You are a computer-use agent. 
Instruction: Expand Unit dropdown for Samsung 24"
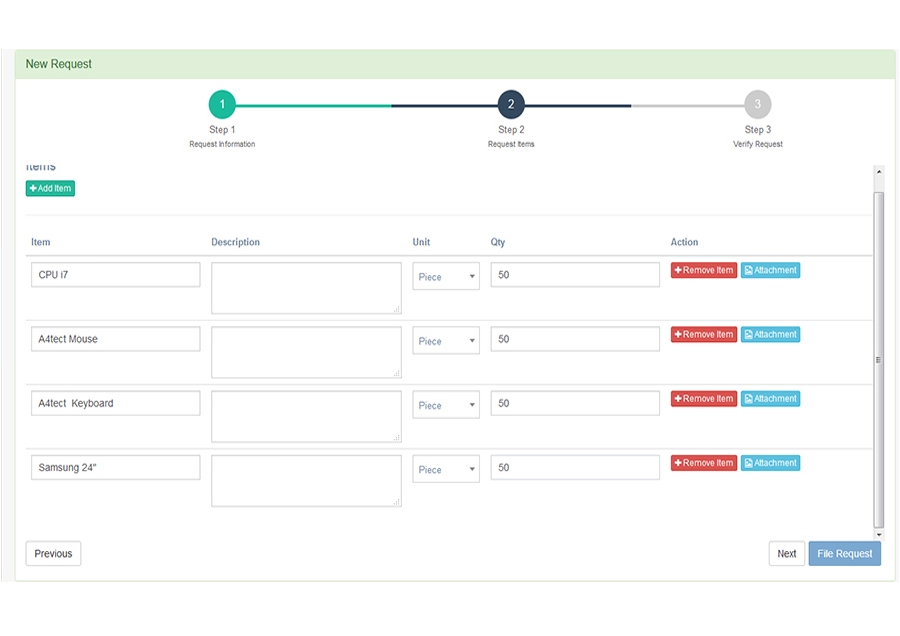(446, 469)
